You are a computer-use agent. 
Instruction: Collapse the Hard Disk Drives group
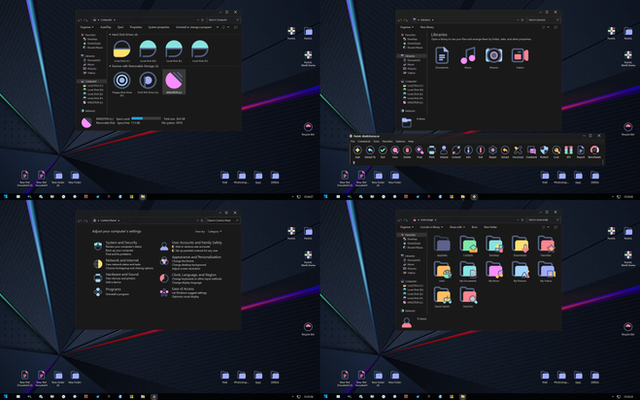(x=110, y=35)
